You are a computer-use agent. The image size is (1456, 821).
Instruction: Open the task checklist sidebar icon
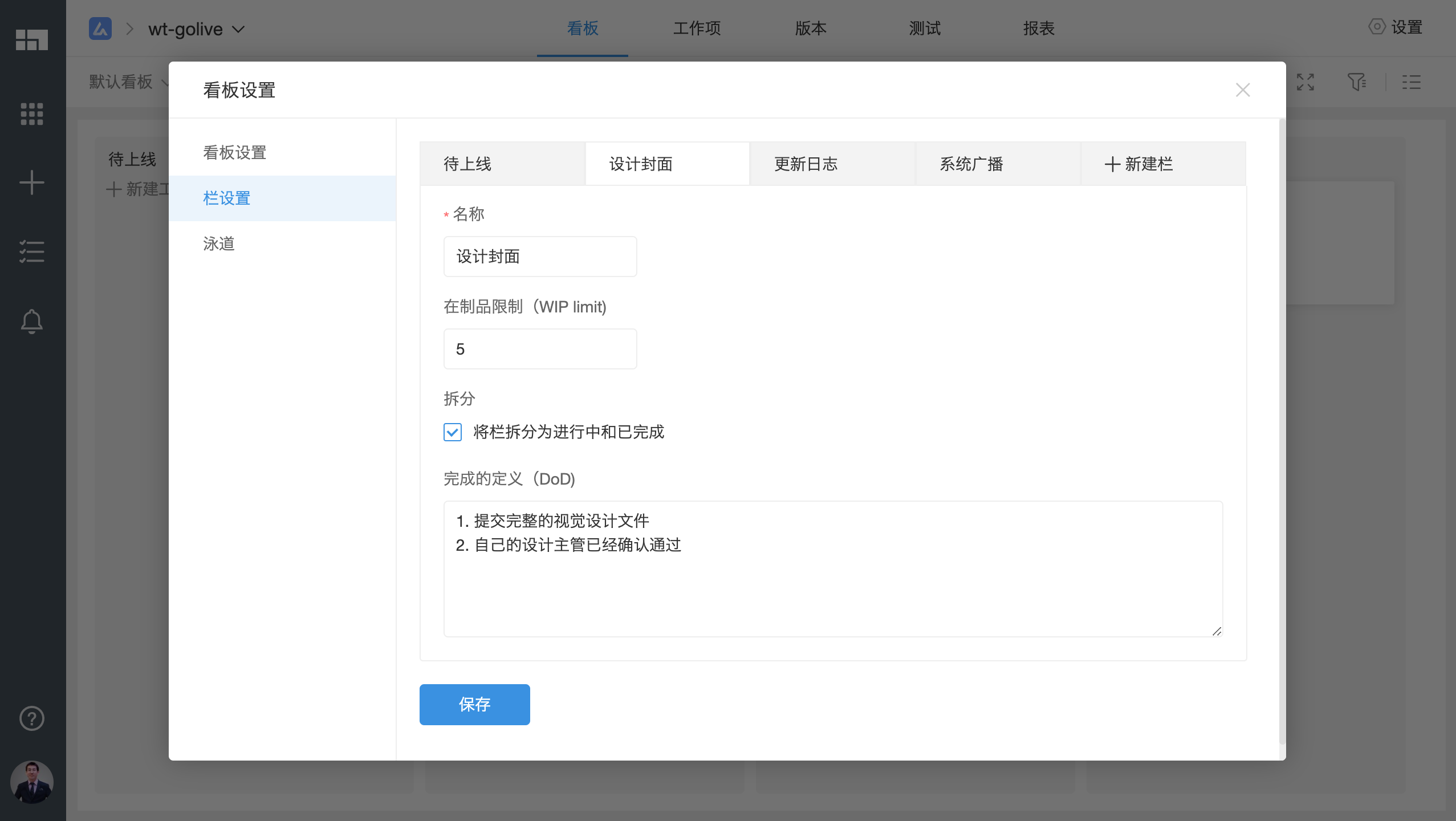[x=32, y=251]
